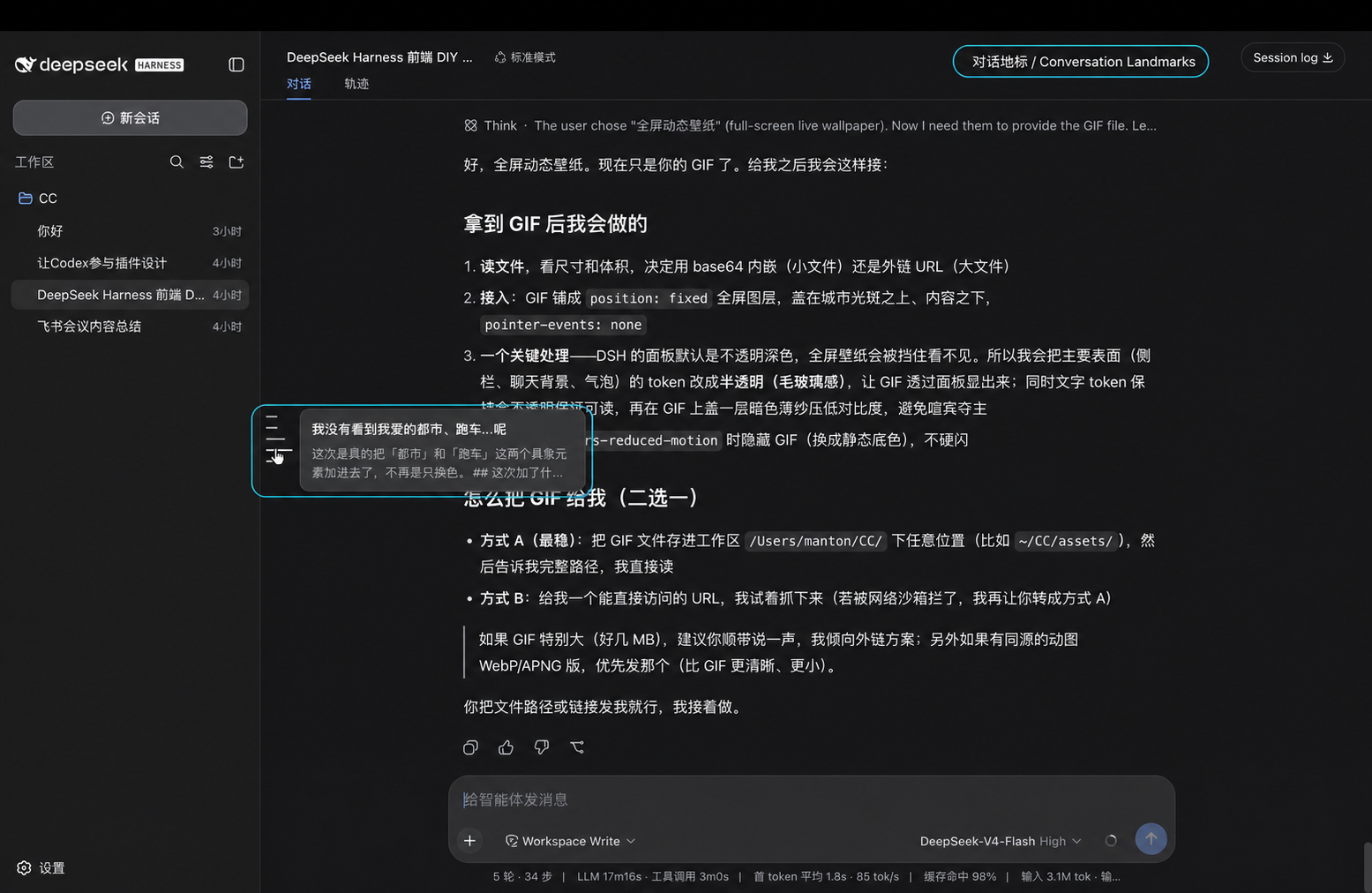
Task: Open the 飞书会议内容总结 conversation
Action: [130, 326]
